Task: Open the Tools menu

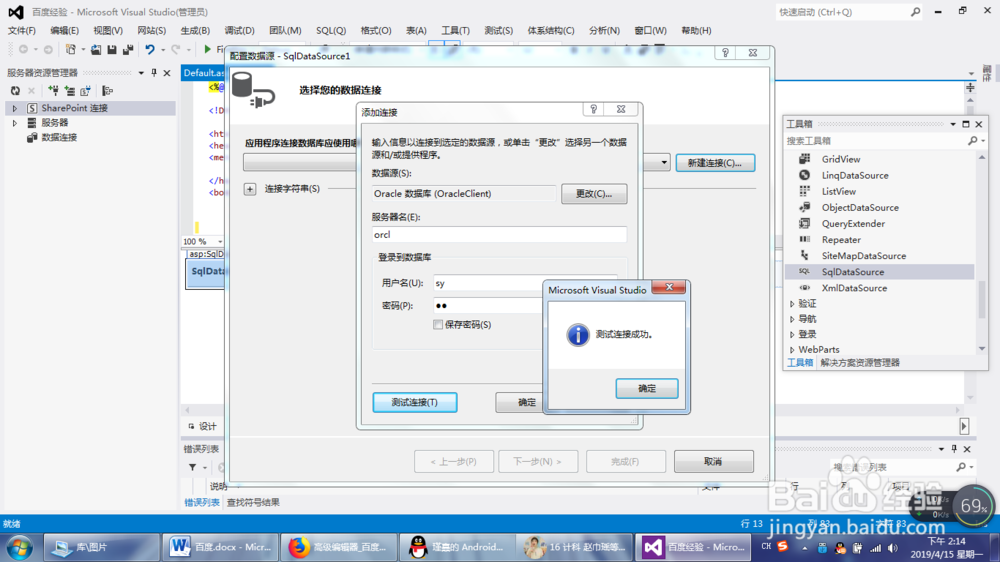Action: coord(455,31)
